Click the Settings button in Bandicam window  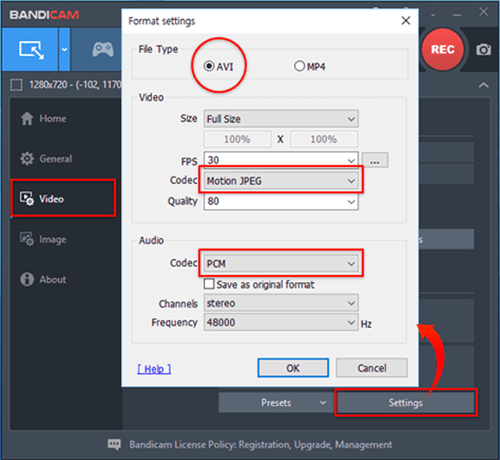[x=406, y=403]
